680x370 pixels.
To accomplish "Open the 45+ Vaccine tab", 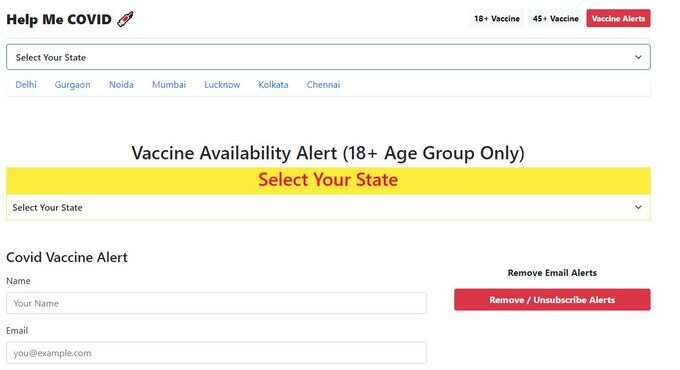I will (x=556, y=19).
